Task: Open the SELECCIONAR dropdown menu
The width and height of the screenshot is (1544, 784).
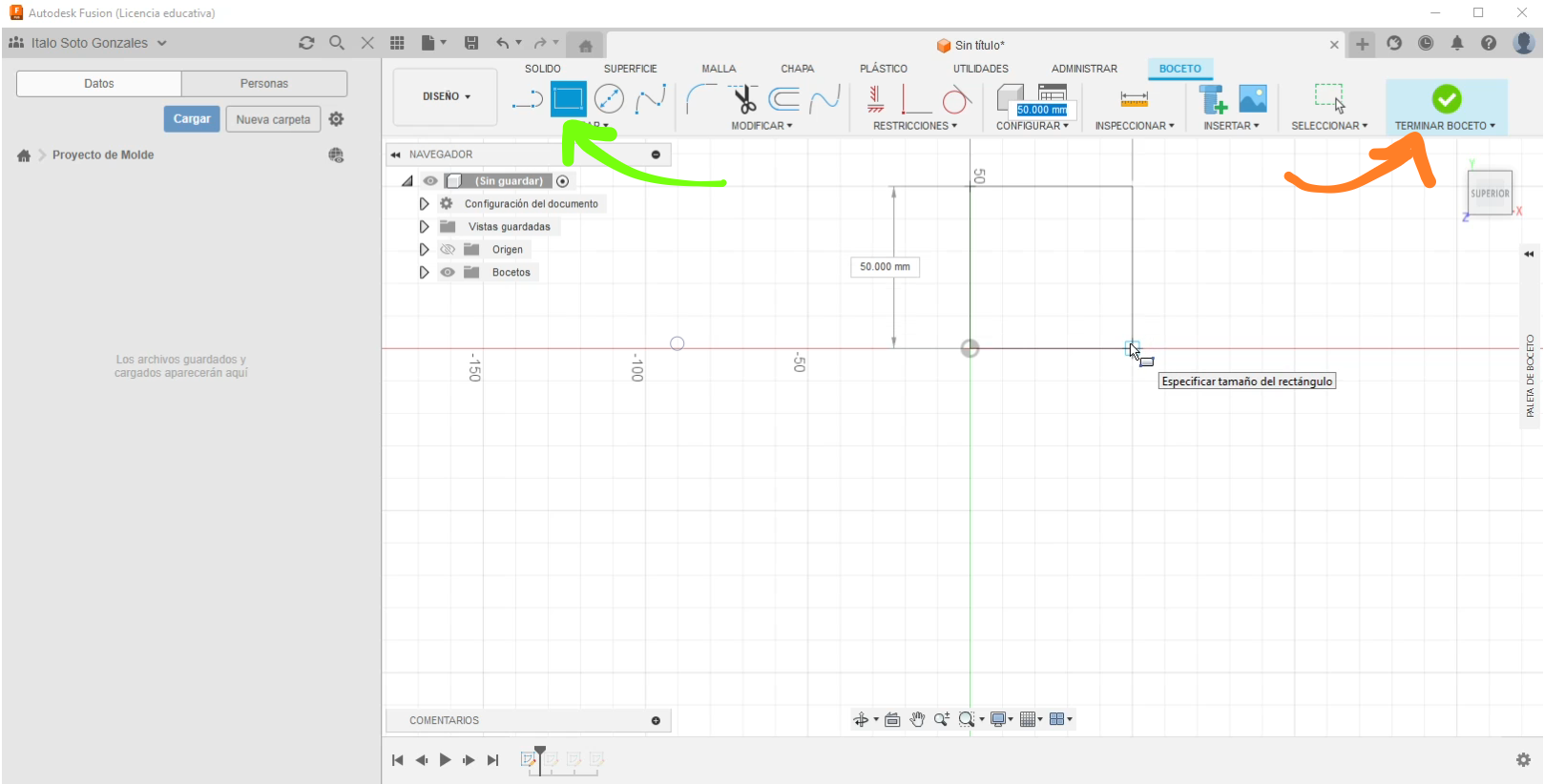Action: coord(1329,126)
